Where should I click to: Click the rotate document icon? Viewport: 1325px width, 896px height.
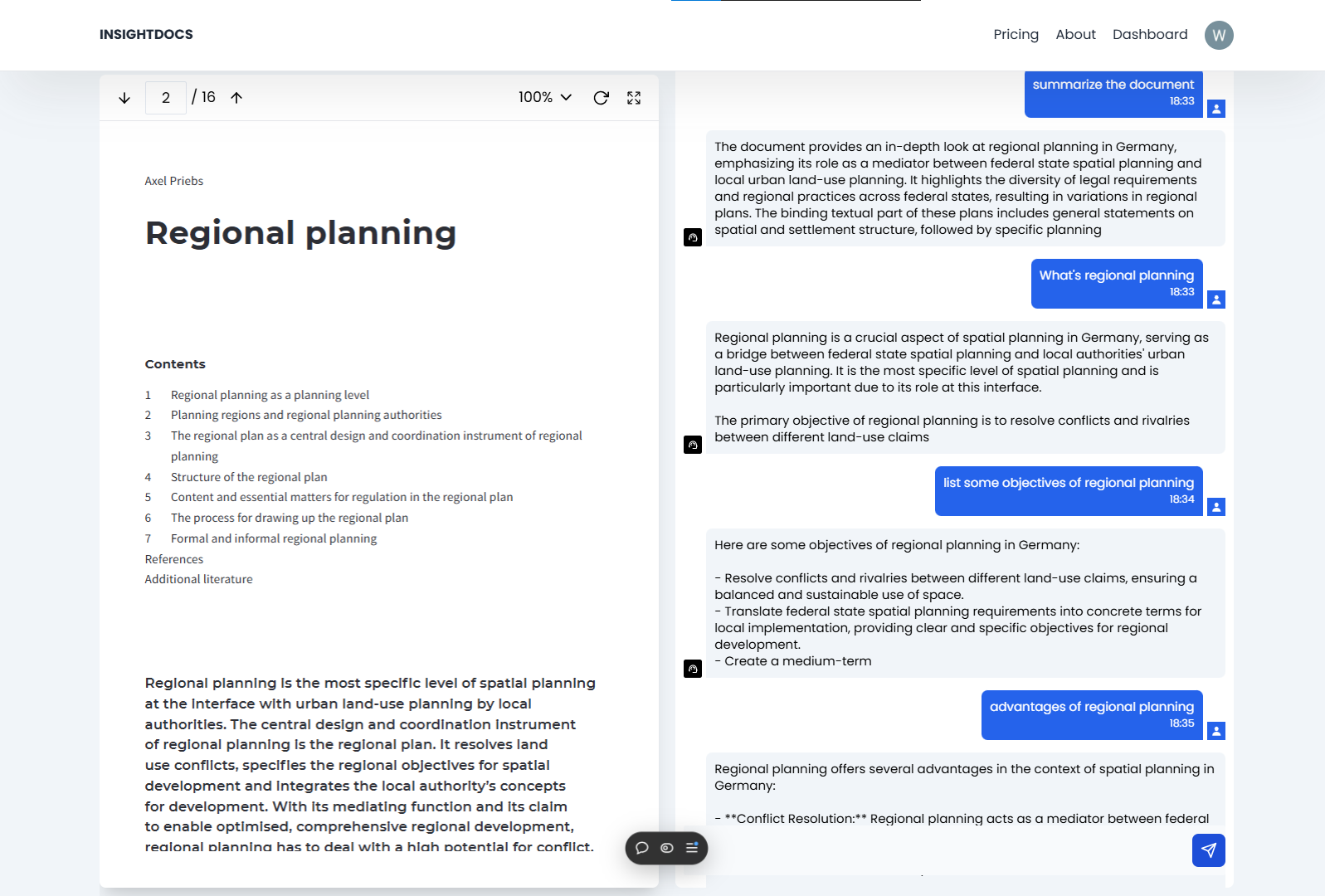point(602,98)
